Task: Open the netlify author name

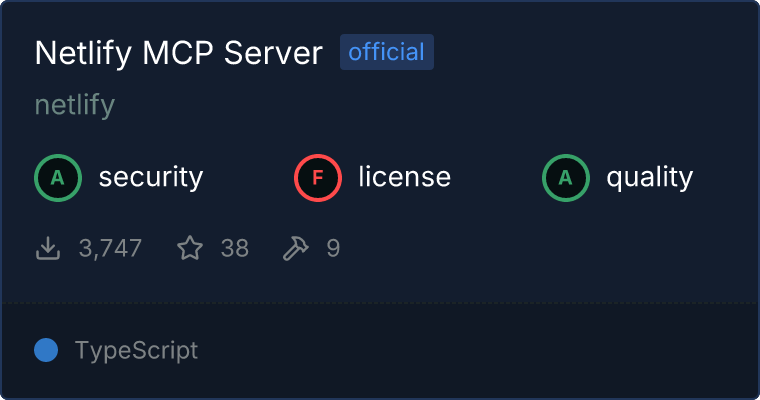Action: pos(75,105)
